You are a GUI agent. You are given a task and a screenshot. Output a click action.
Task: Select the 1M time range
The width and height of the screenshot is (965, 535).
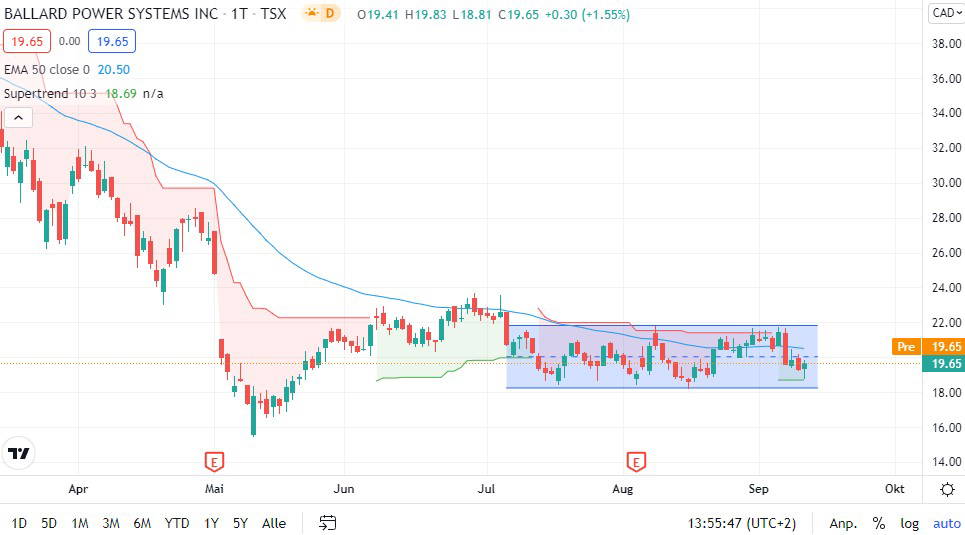[x=80, y=523]
